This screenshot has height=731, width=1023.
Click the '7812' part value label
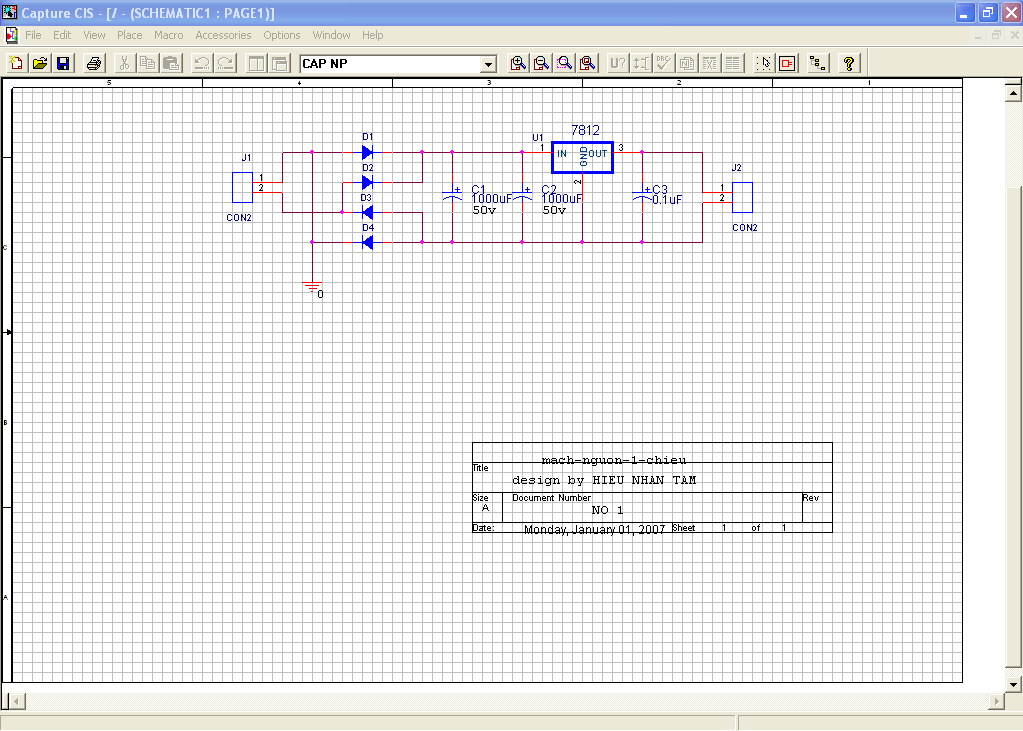pyautogui.click(x=585, y=131)
